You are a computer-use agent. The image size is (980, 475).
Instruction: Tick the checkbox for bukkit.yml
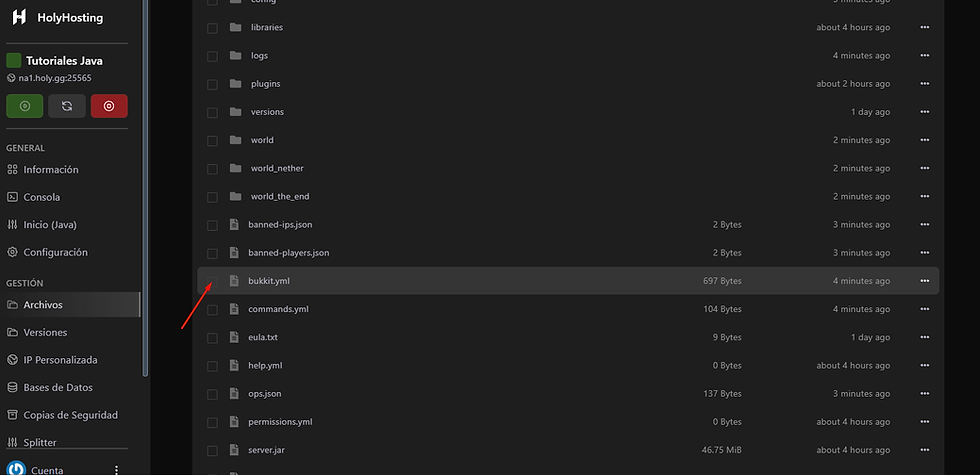click(x=212, y=281)
